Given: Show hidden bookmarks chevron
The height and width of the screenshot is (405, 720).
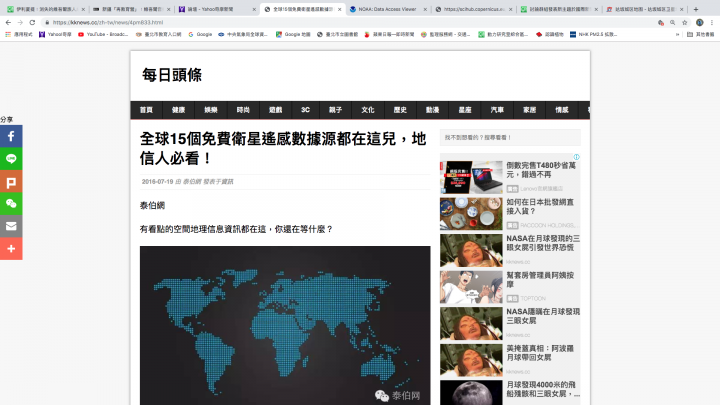Looking at the screenshot, I should pos(677,34).
